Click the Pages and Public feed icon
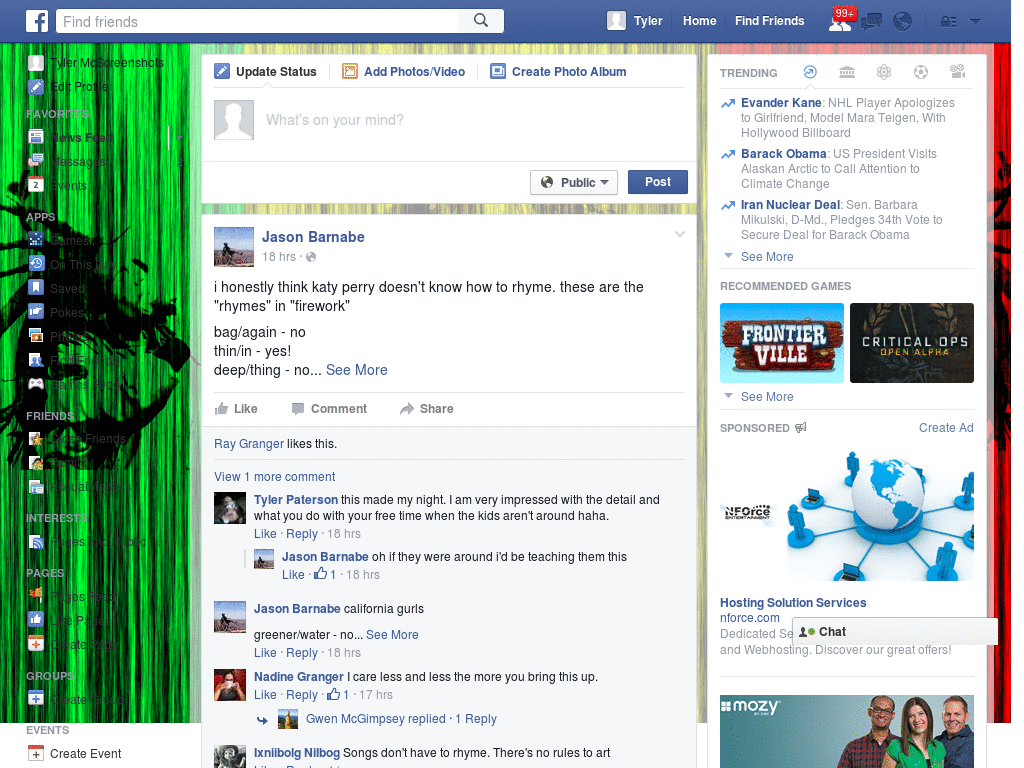The image size is (1024, 768). point(36,541)
